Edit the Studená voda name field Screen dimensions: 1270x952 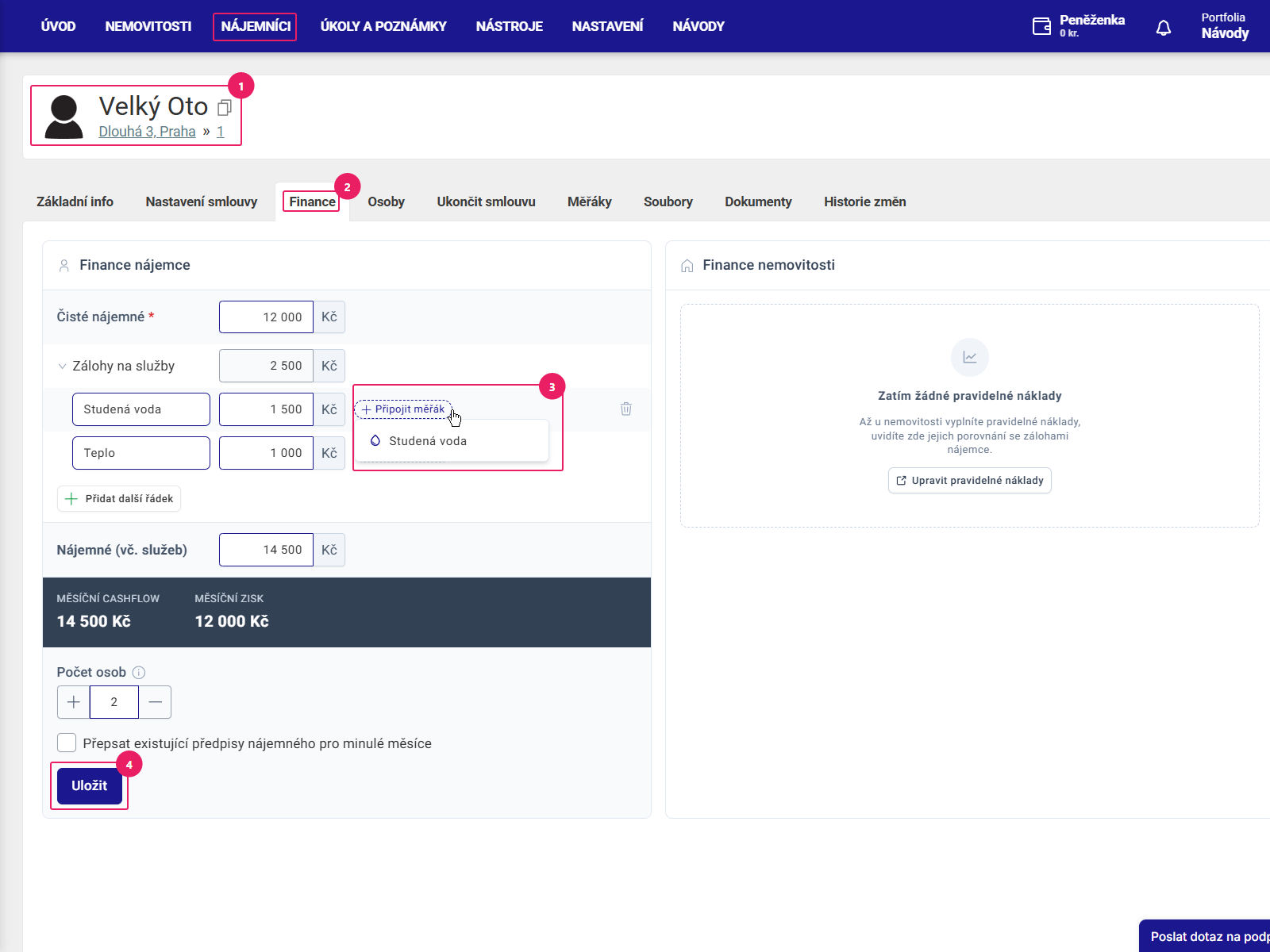[141, 409]
